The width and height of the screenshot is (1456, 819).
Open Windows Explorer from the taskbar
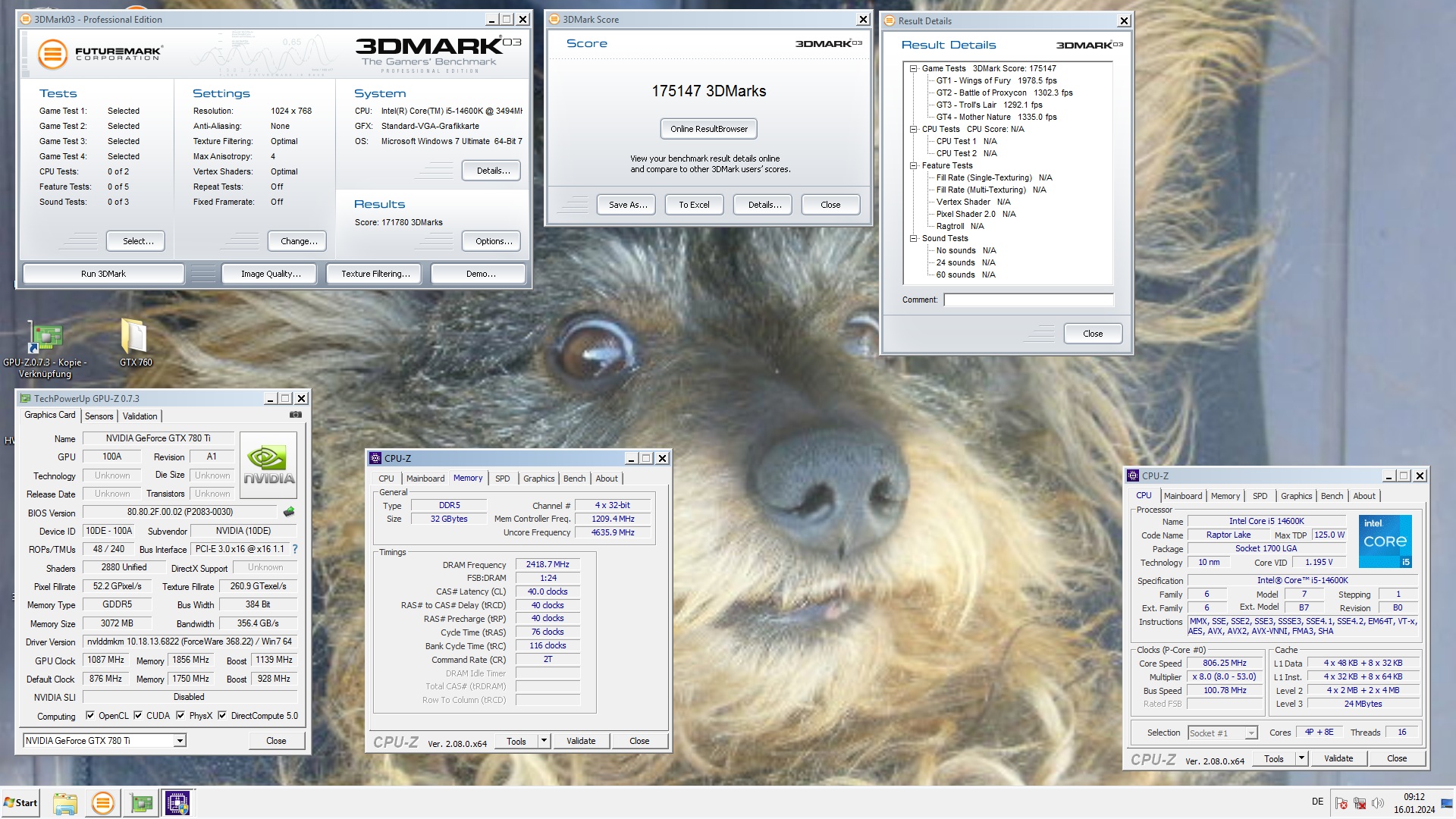[x=64, y=803]
